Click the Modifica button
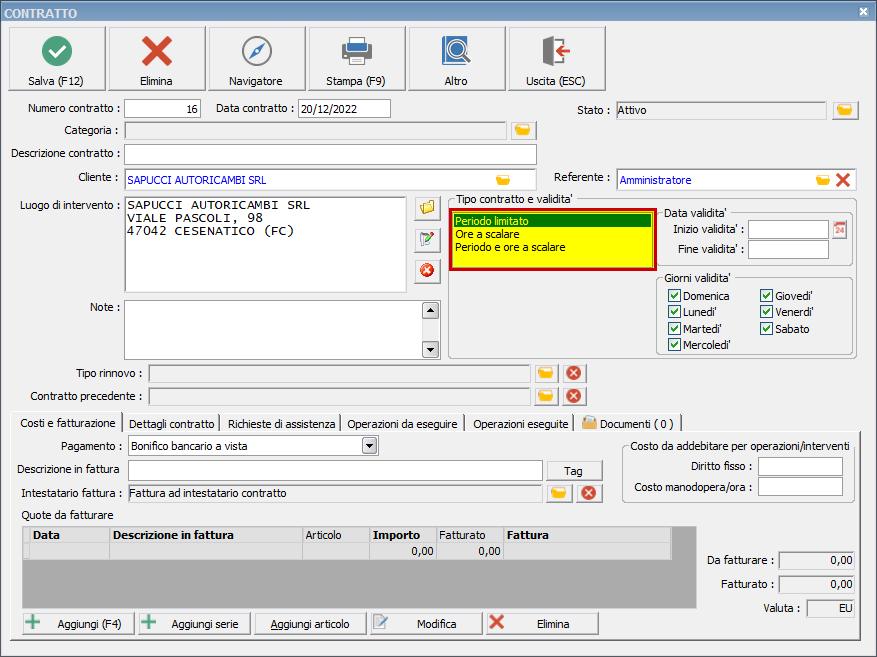This screenshot has width=877, height=657. point(426,624)
